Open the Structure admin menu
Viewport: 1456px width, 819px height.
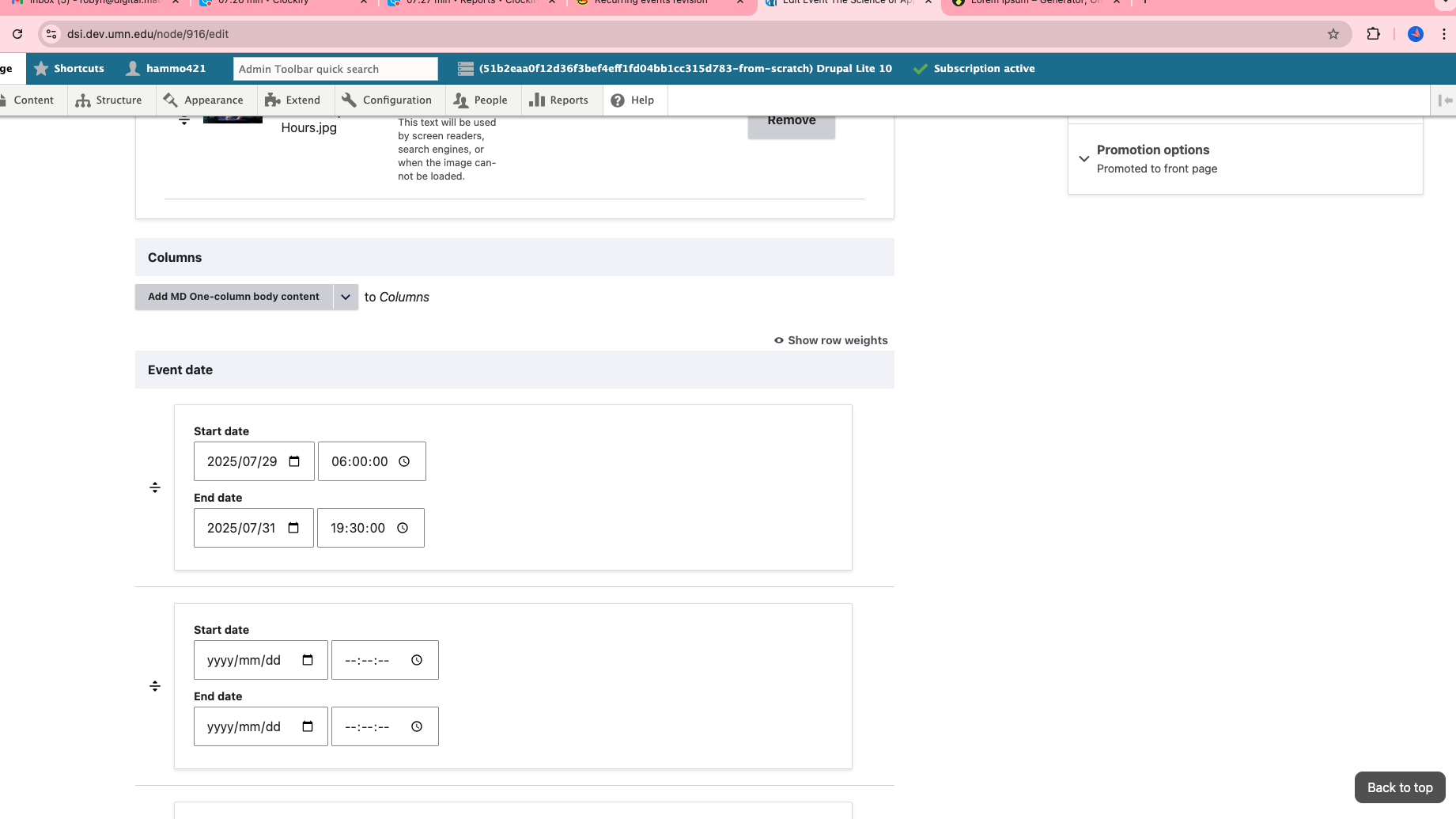109,100
